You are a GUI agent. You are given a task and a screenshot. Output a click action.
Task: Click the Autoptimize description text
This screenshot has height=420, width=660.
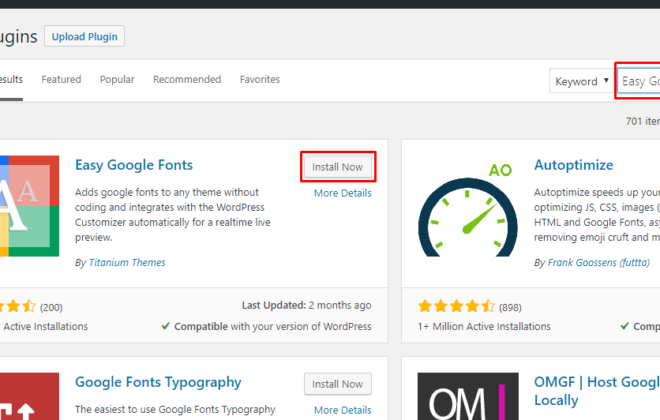[597, 215]
